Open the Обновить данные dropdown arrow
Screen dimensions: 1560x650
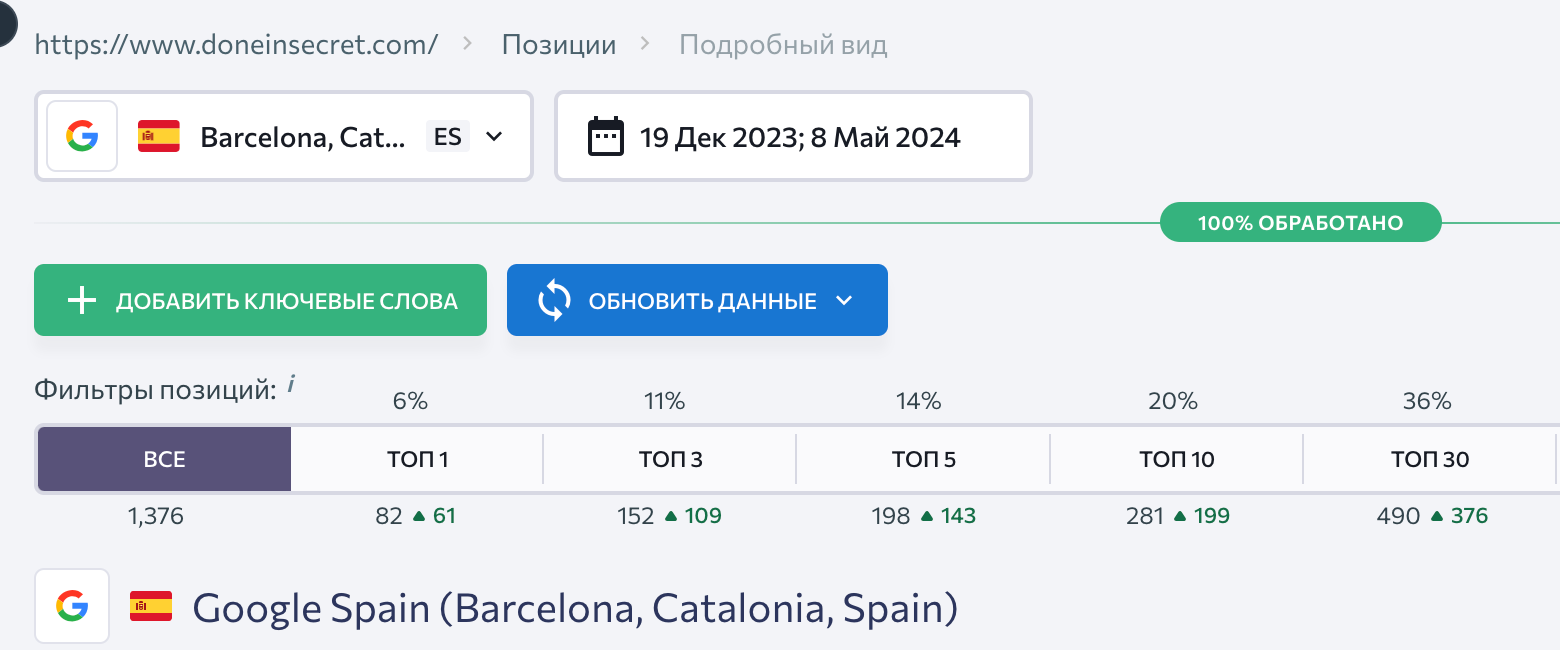(844, 300)
